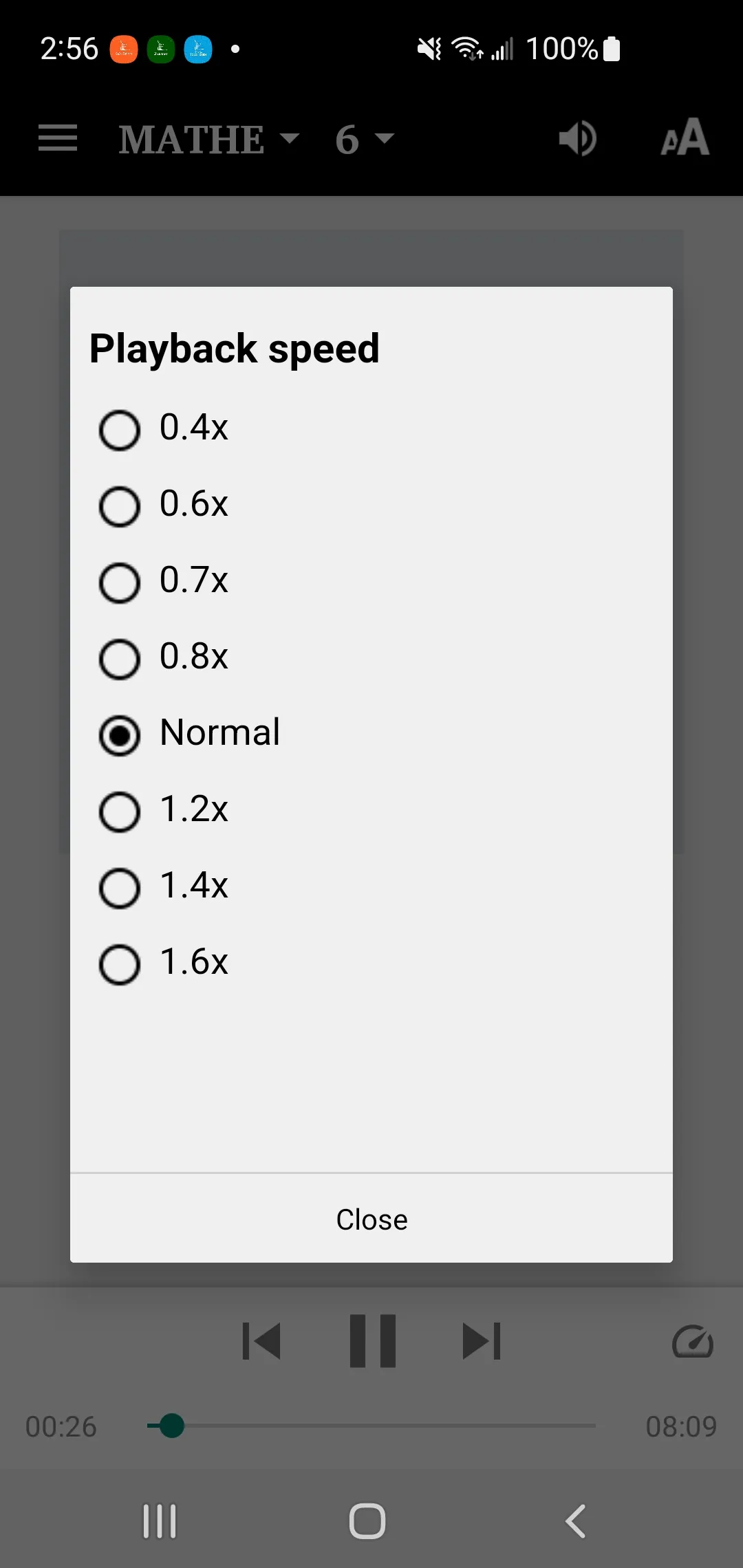Close the playback speed dialog

[371, 1219]
